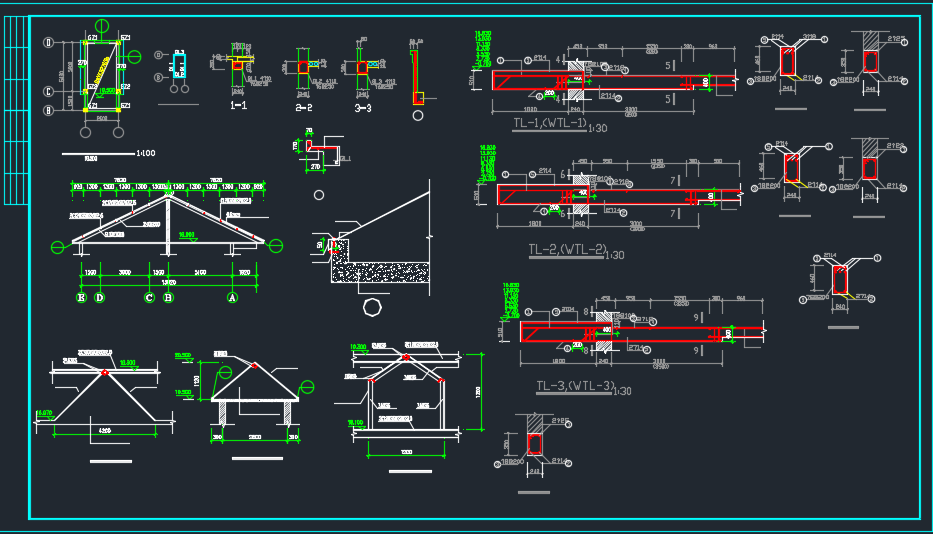Select the 1:30 scale text beside TL-2 title
This screenshot has height=534, width=933.
pyautogui.click(x=615, y=255)
